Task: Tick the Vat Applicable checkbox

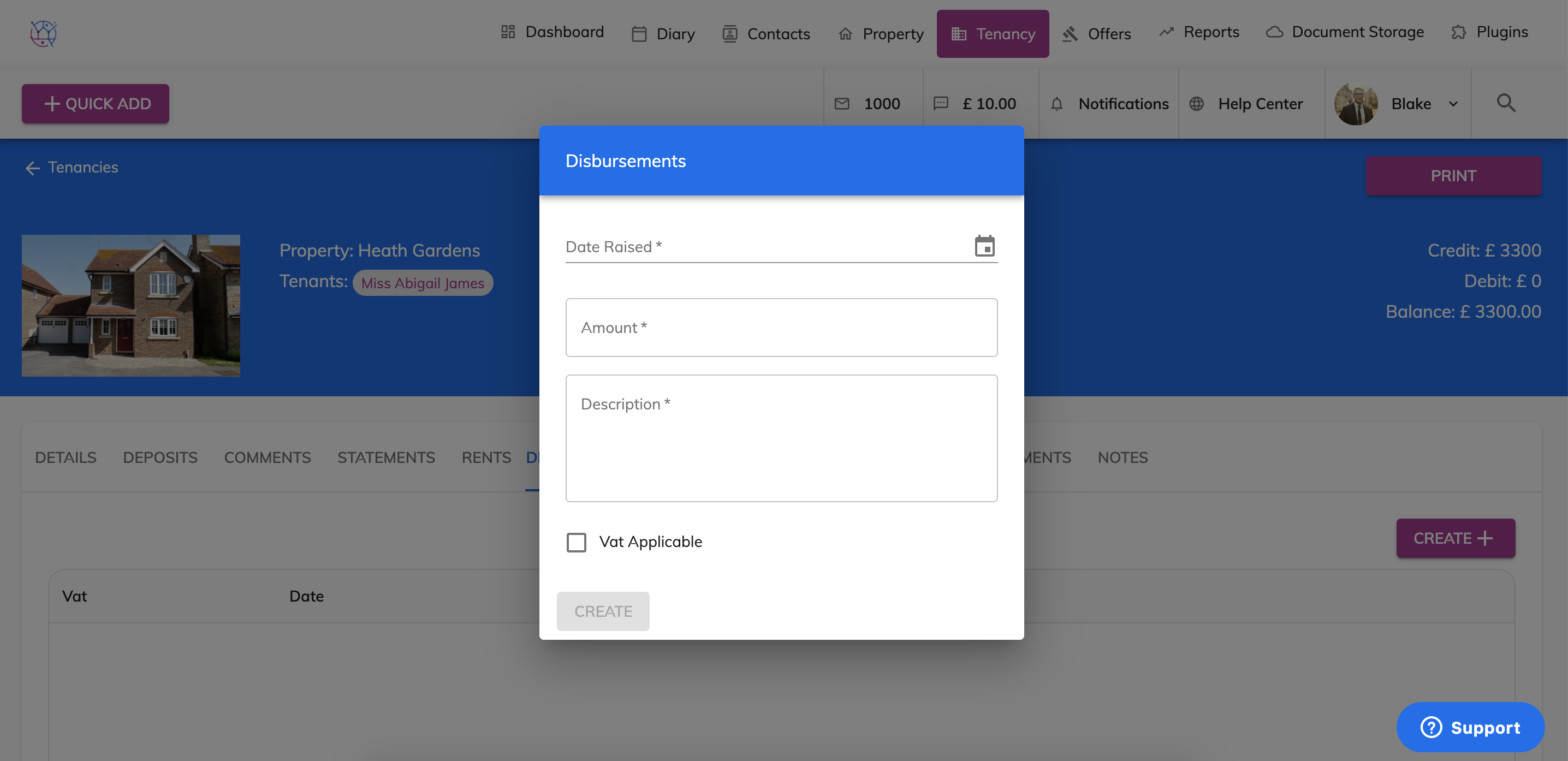Action: point(576,542)
